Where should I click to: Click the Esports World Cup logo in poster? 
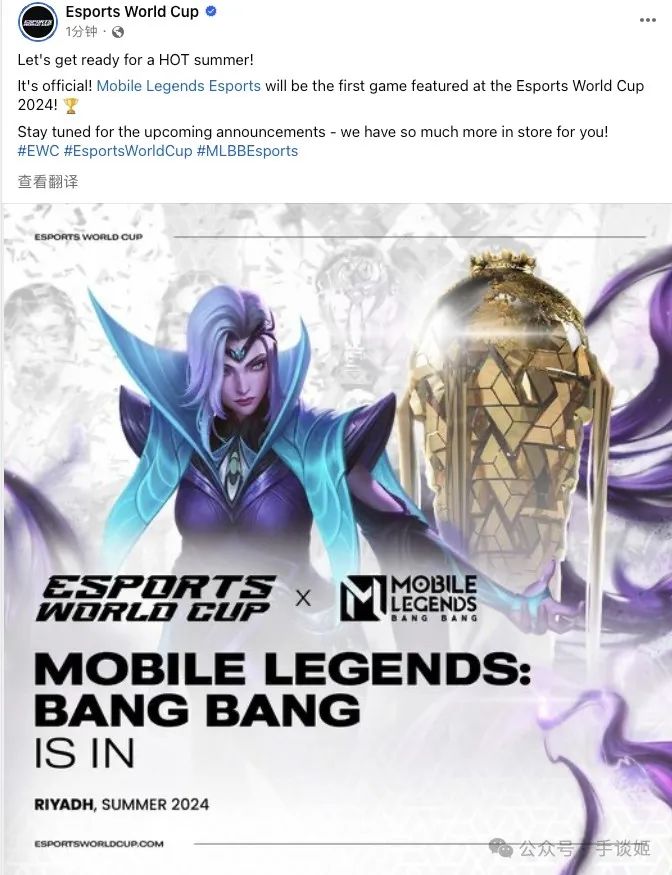156,599
